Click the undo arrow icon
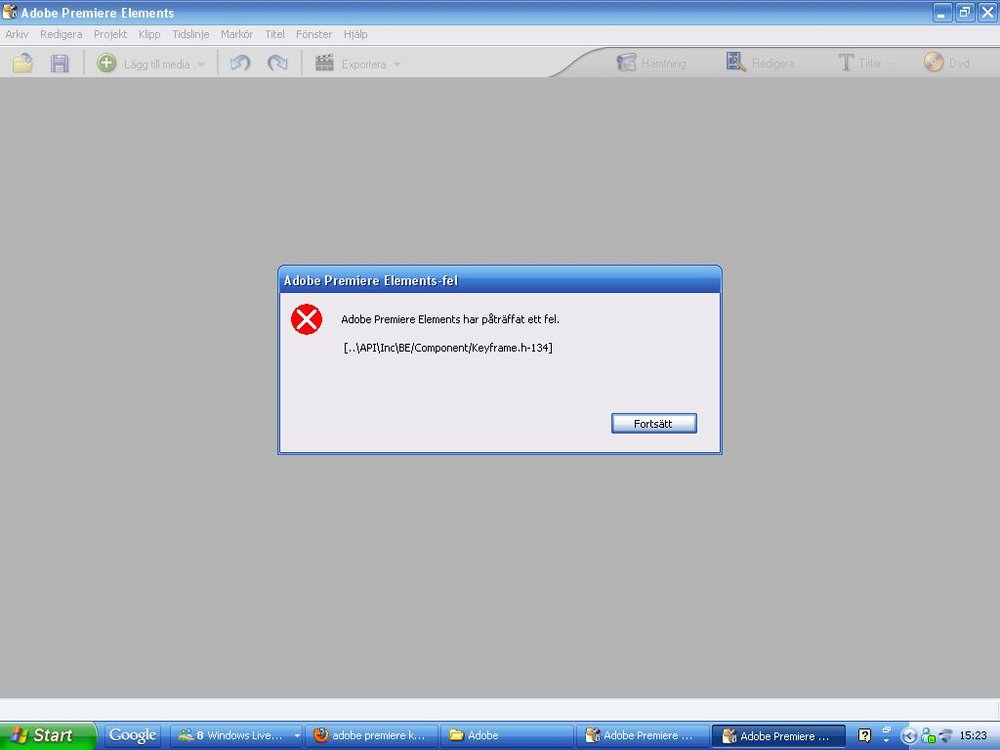Image resolution: width=1000 pixels, height=750 pixels. [x=240, y=63]
